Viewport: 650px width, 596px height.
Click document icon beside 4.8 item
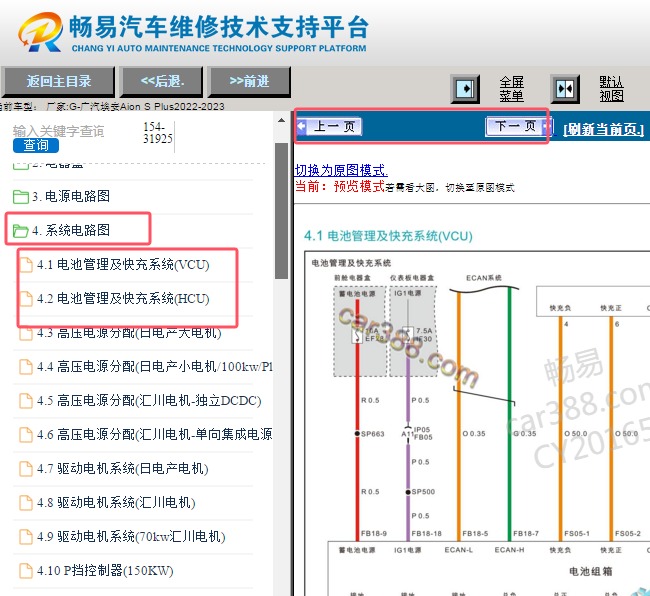(26, 503)
